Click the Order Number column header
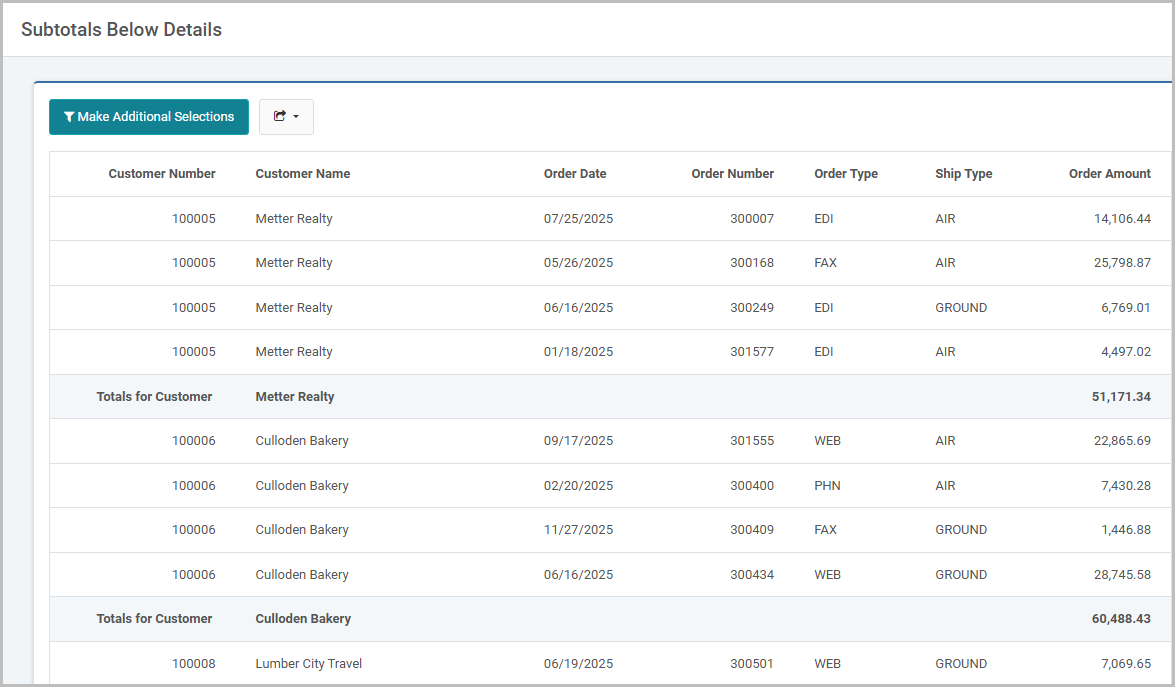1175x687 pixels. tap(732, 174)
